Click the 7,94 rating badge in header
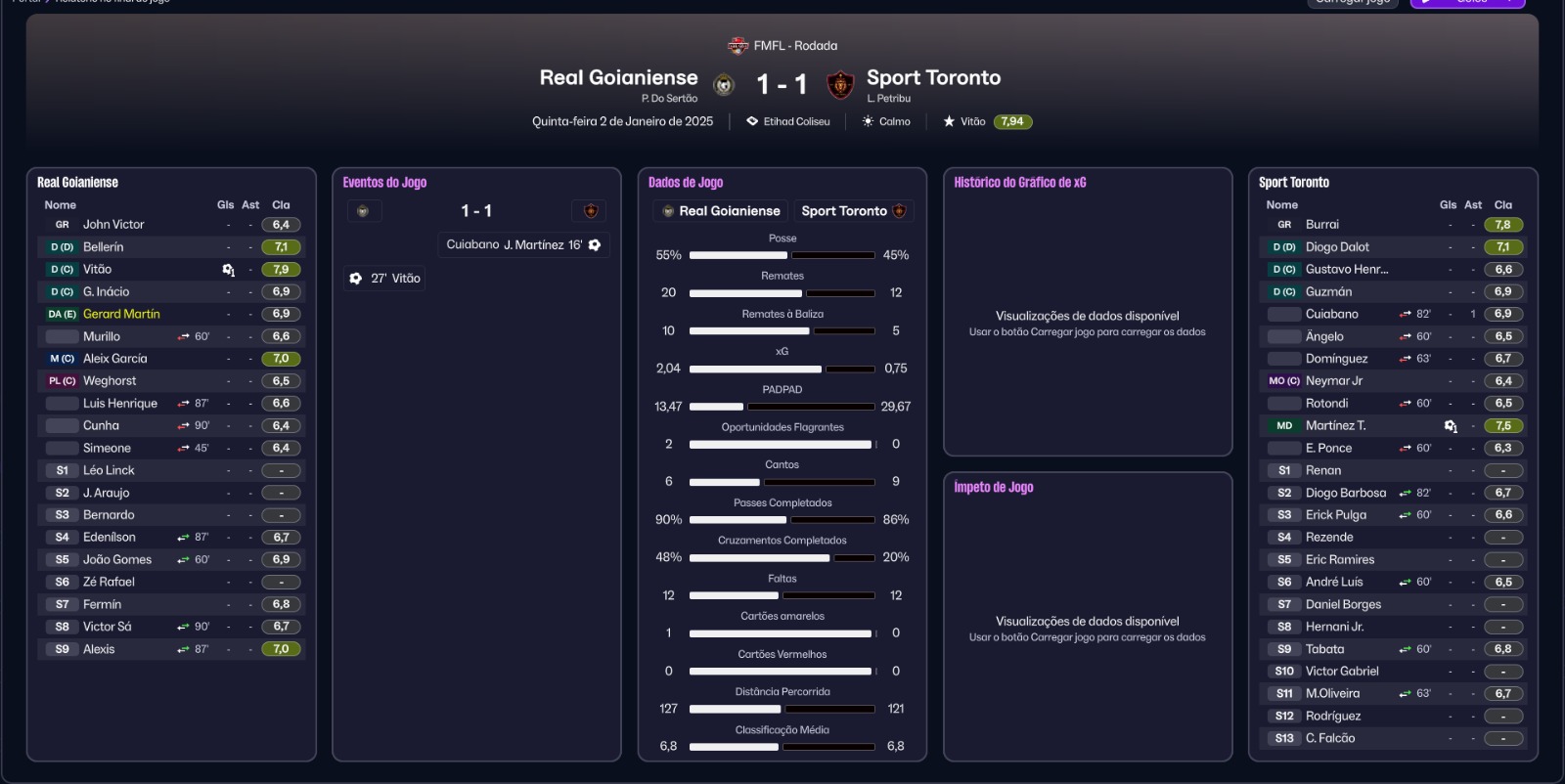Screen dimensions: 1565x784 (x=1012, y=122)
